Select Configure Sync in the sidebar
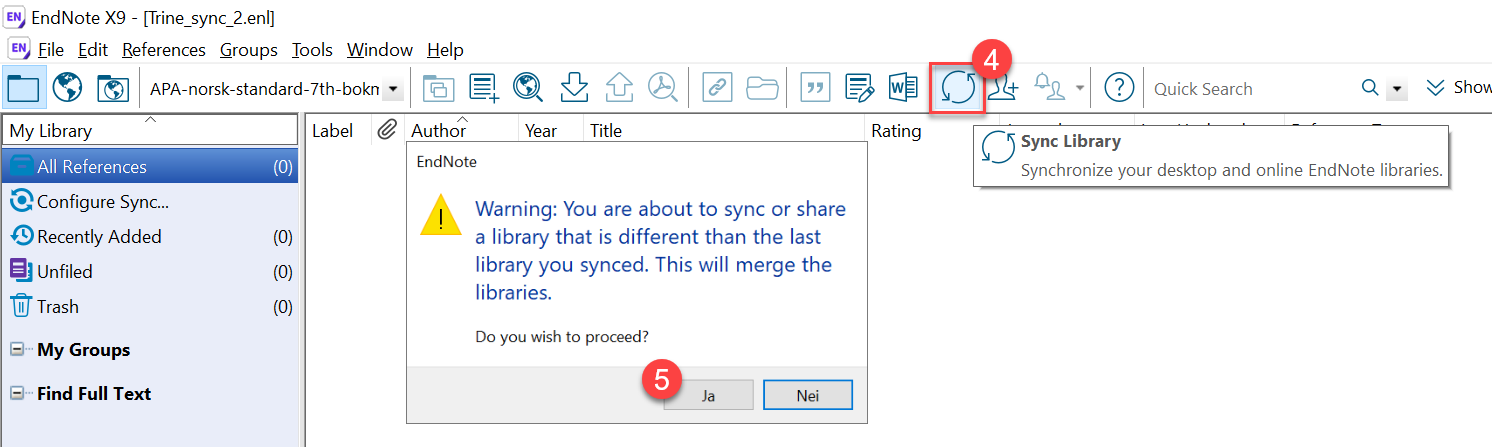This screenshot has width=1492, height=447. click(102, 202)
